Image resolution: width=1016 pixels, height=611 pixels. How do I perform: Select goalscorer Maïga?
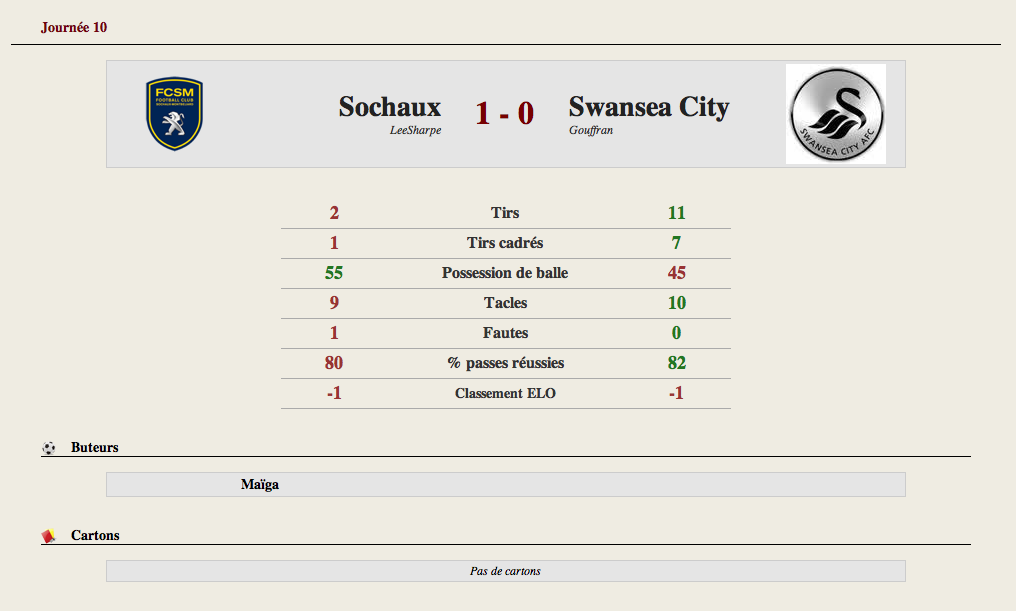[x=260, y=485]
